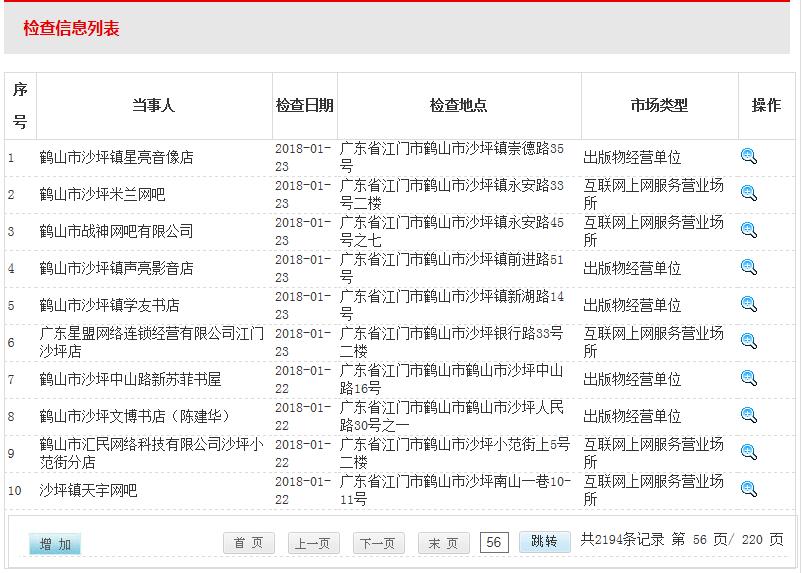View details icon for 鹤山市沙坪文博书店
The height and width of the screenshot is (573, 804).
click(x=748, y=415)
